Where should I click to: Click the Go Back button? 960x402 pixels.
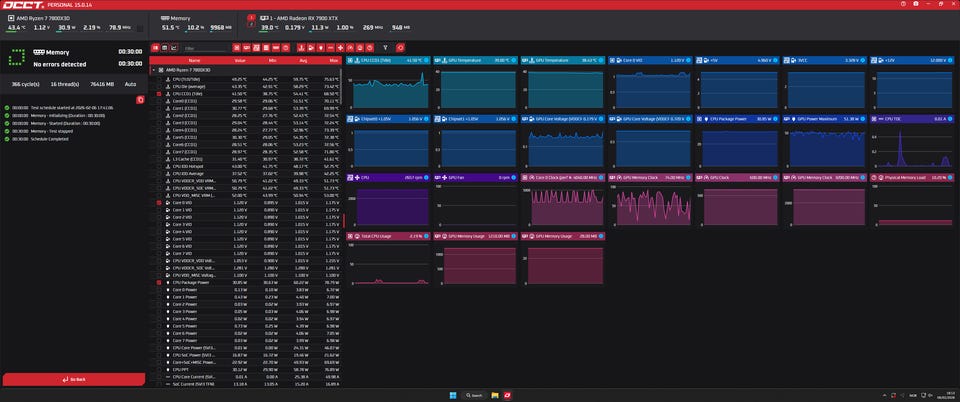[x=72, y=380]
